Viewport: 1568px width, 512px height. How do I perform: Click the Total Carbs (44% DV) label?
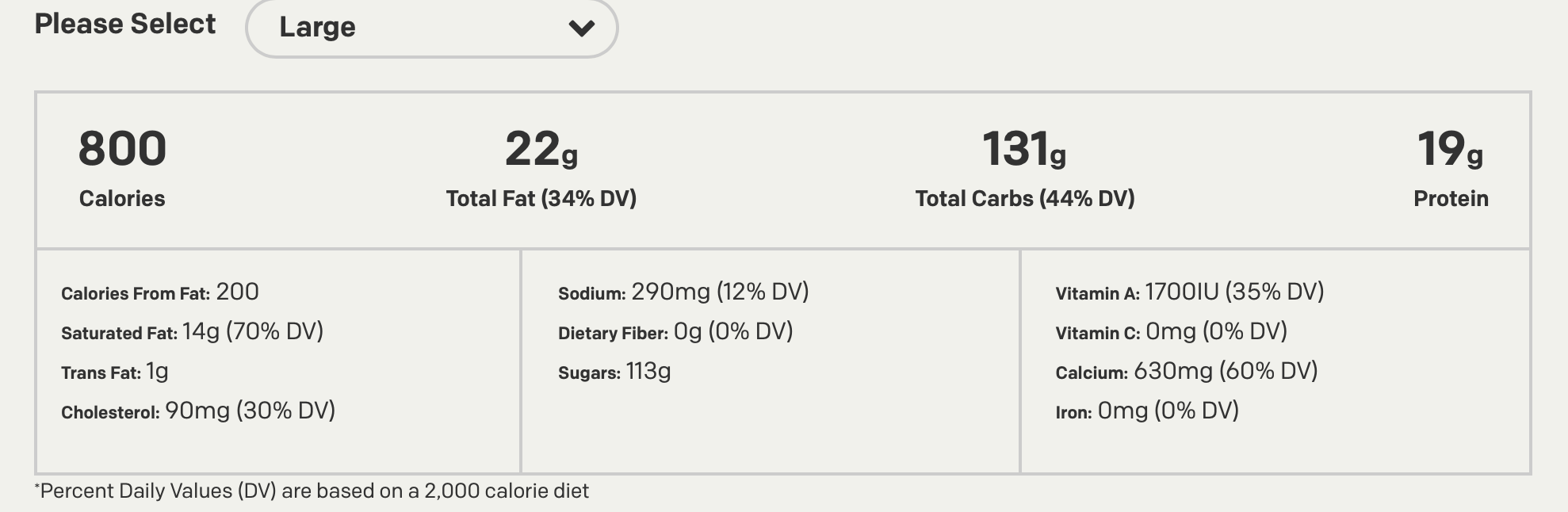[x=1024, y=198]
